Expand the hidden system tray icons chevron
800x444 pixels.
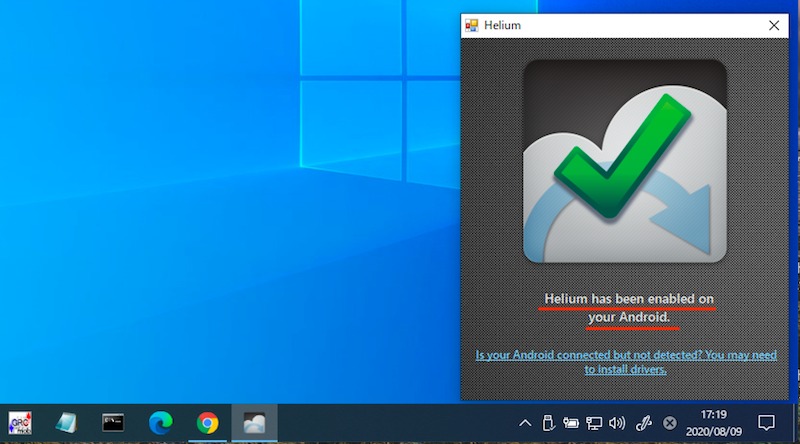pyautogui.click(x=525, y=422)
